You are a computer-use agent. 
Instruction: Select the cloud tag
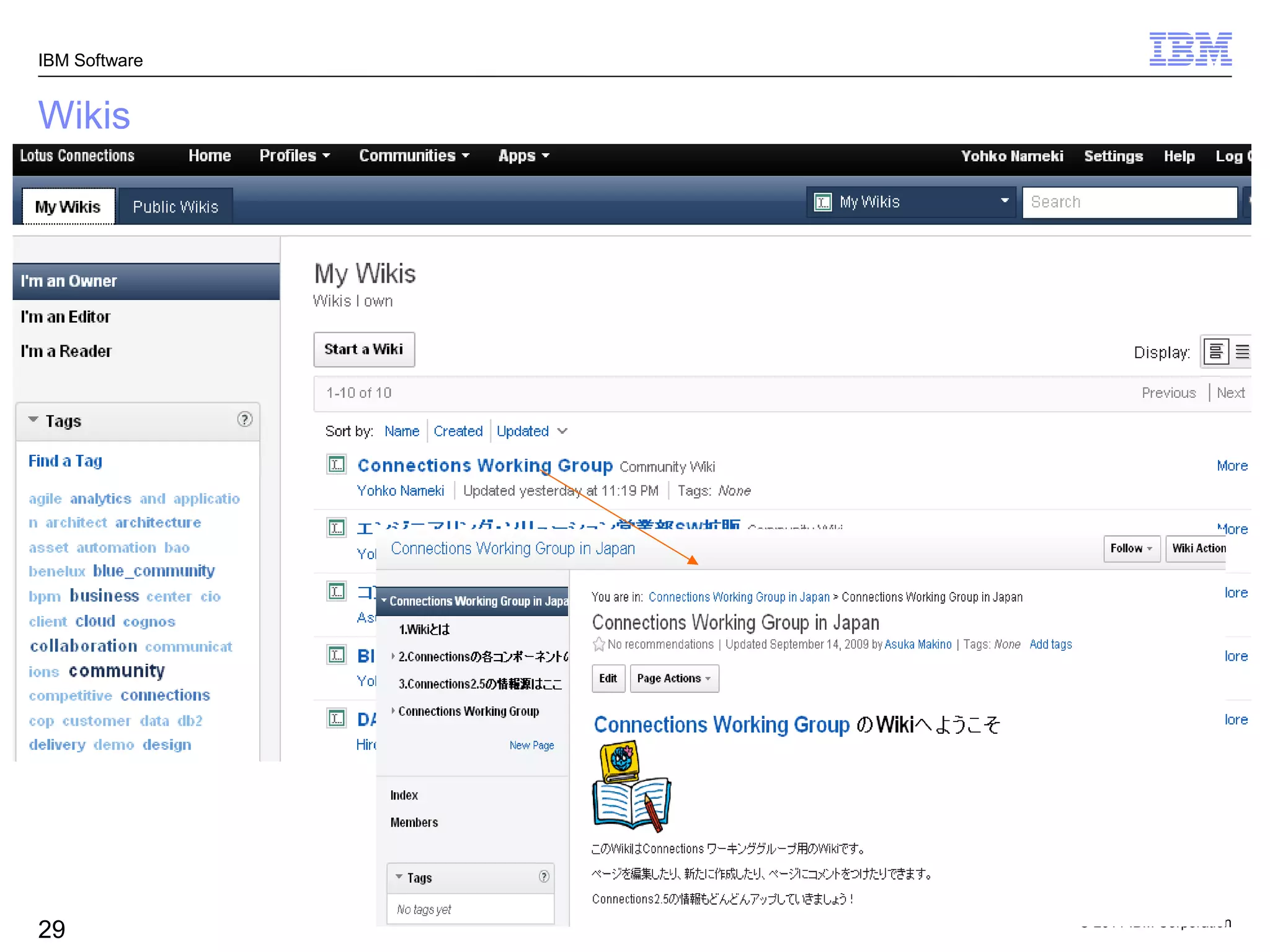(95, 621)
